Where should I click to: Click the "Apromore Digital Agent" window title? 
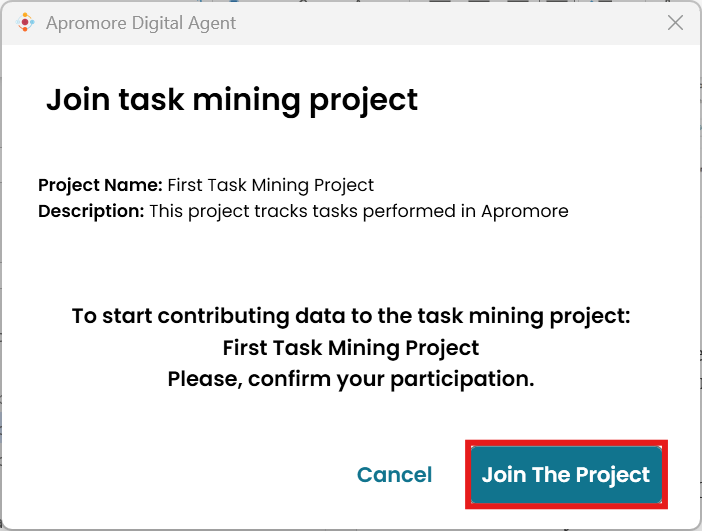pyautogui.click(x=141, y=23)
